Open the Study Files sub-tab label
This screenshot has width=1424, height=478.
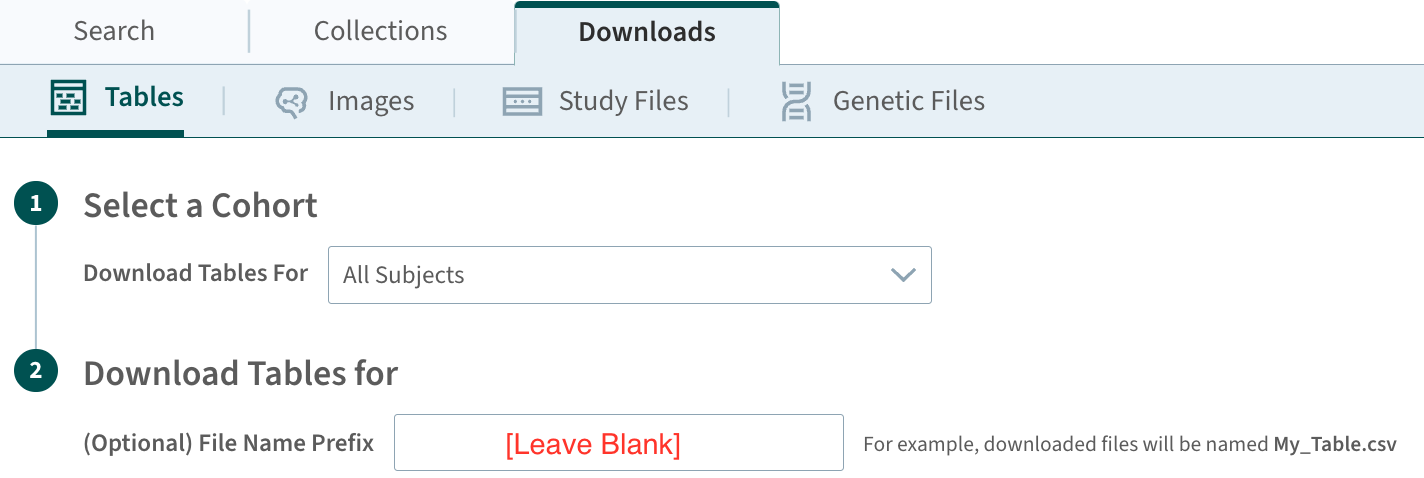[624, 102]
